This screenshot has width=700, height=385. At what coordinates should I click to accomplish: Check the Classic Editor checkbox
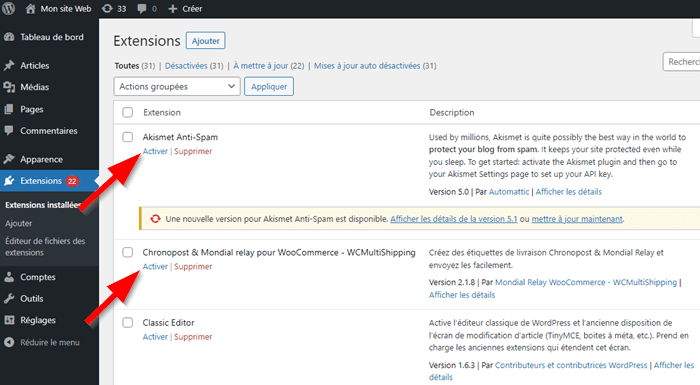(128, 322)
